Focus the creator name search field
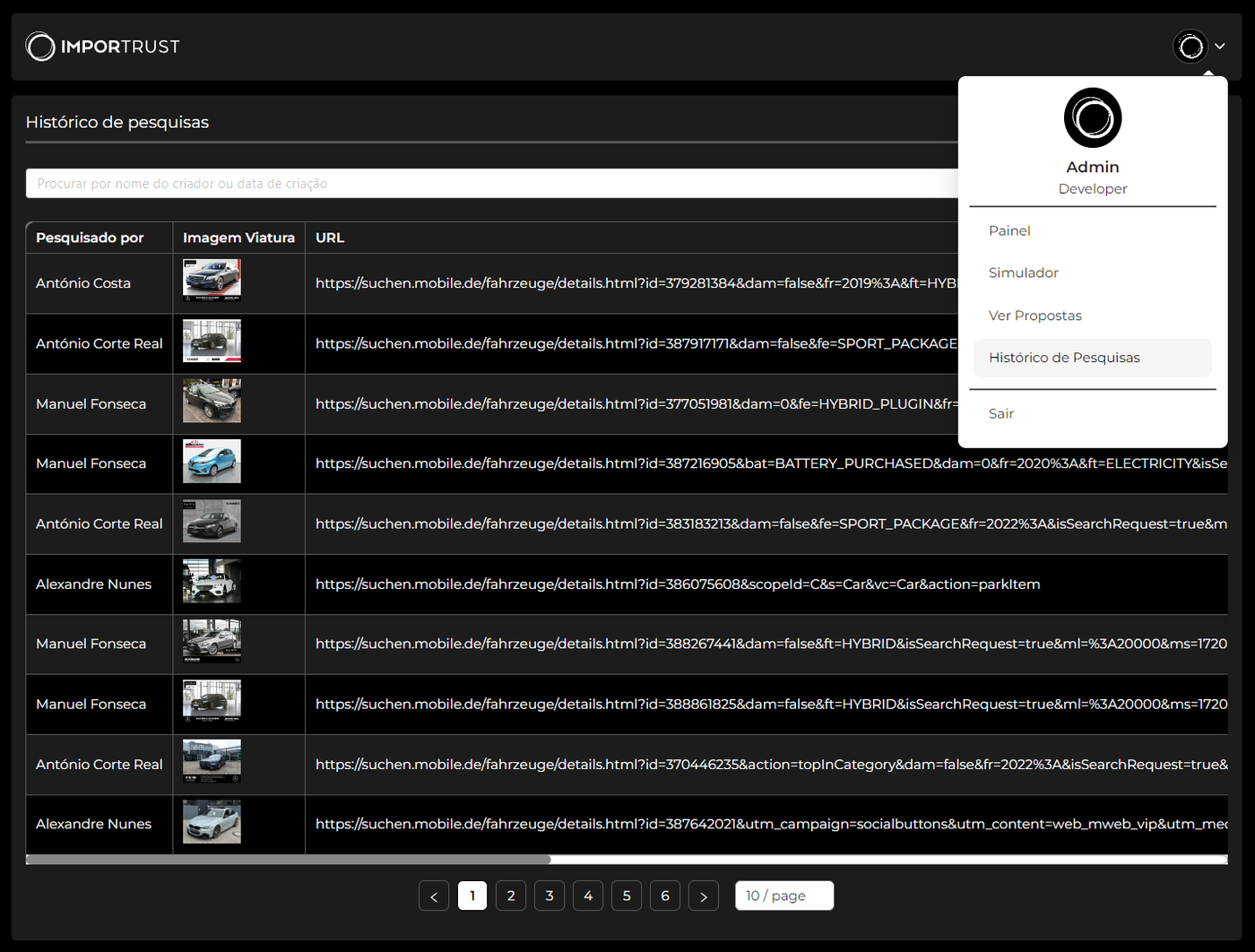The image size is (1255, 952). [x=491, y=184]
